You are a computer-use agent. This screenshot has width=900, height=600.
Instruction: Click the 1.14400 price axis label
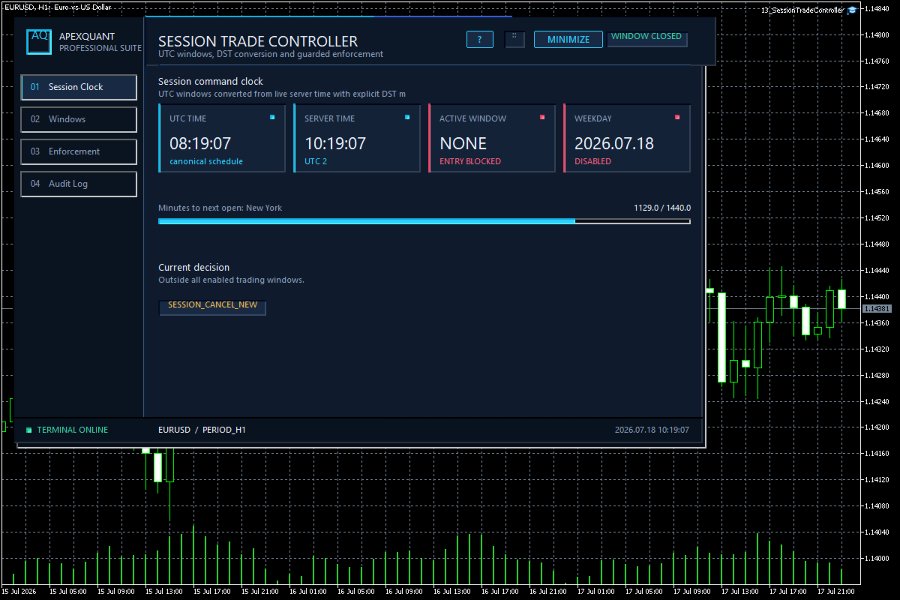coord(877,296)
